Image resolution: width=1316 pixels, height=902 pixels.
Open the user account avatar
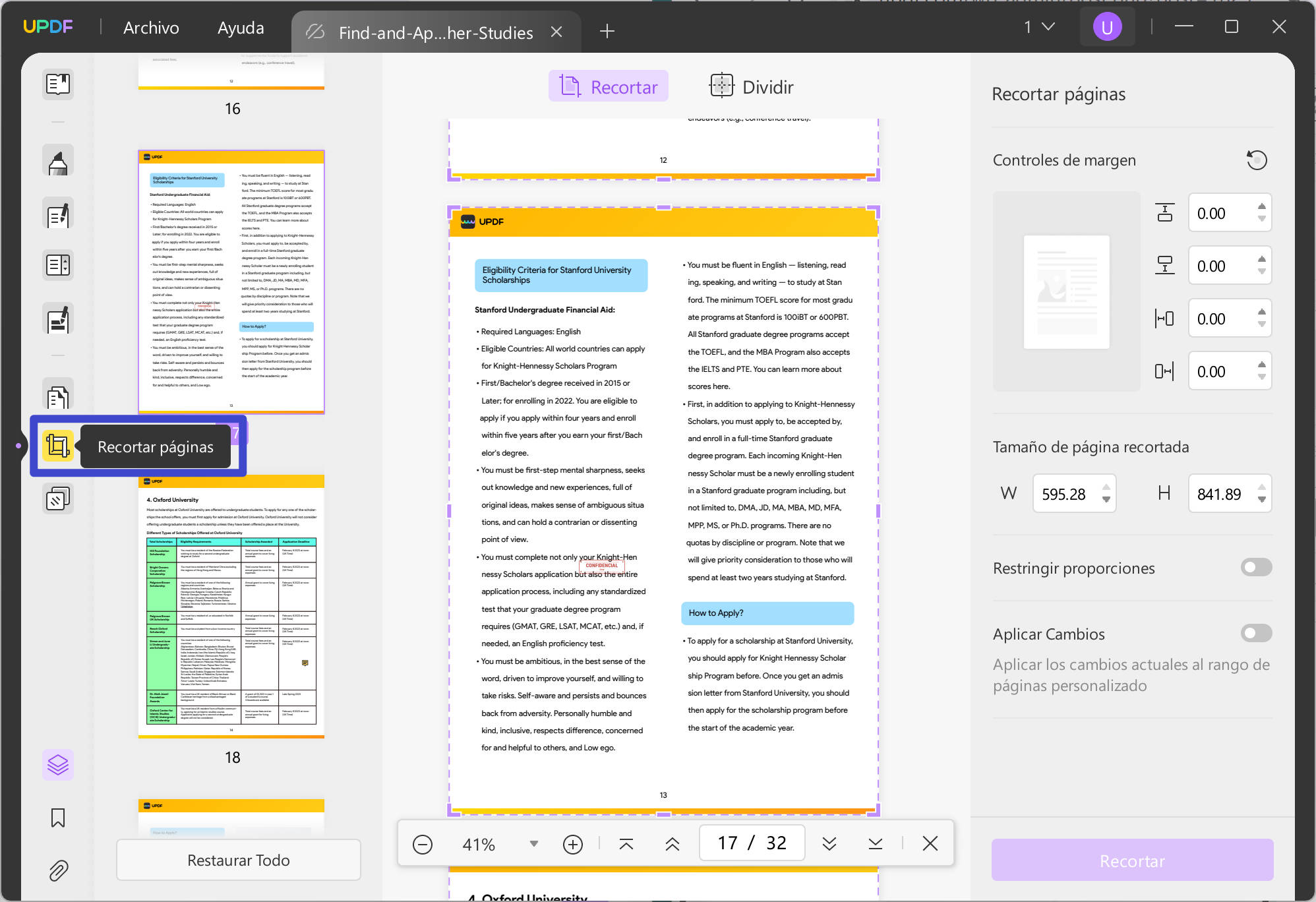click(1107, 27)
